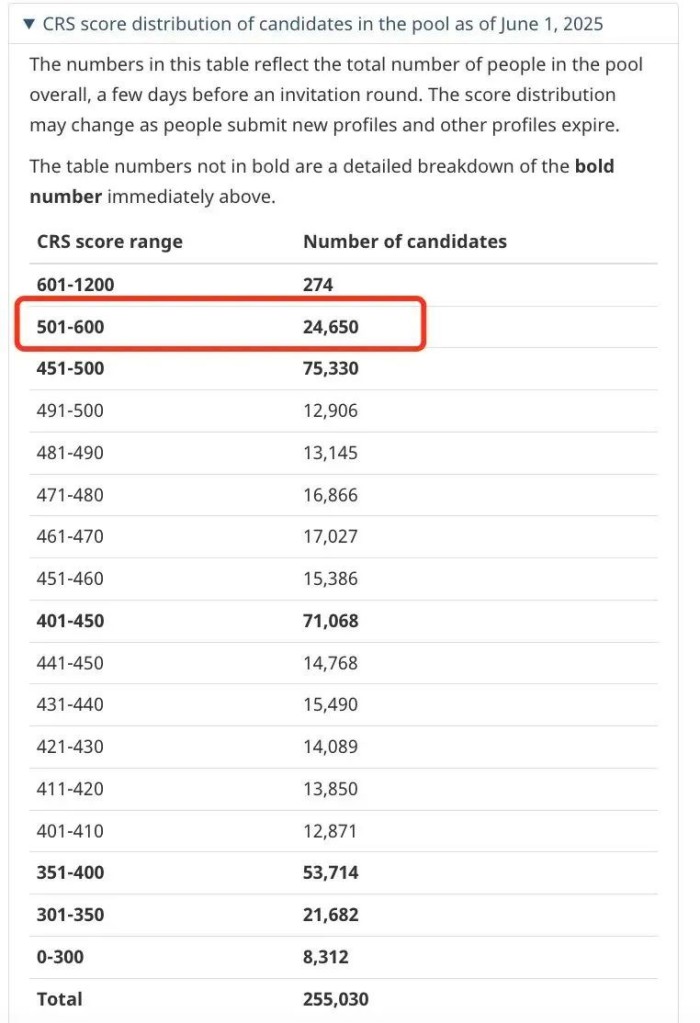Screen dimensions: 700x1023
Task: Select the 351-400 score range cell
Action: pyautogui.click(x=71, y=872)
